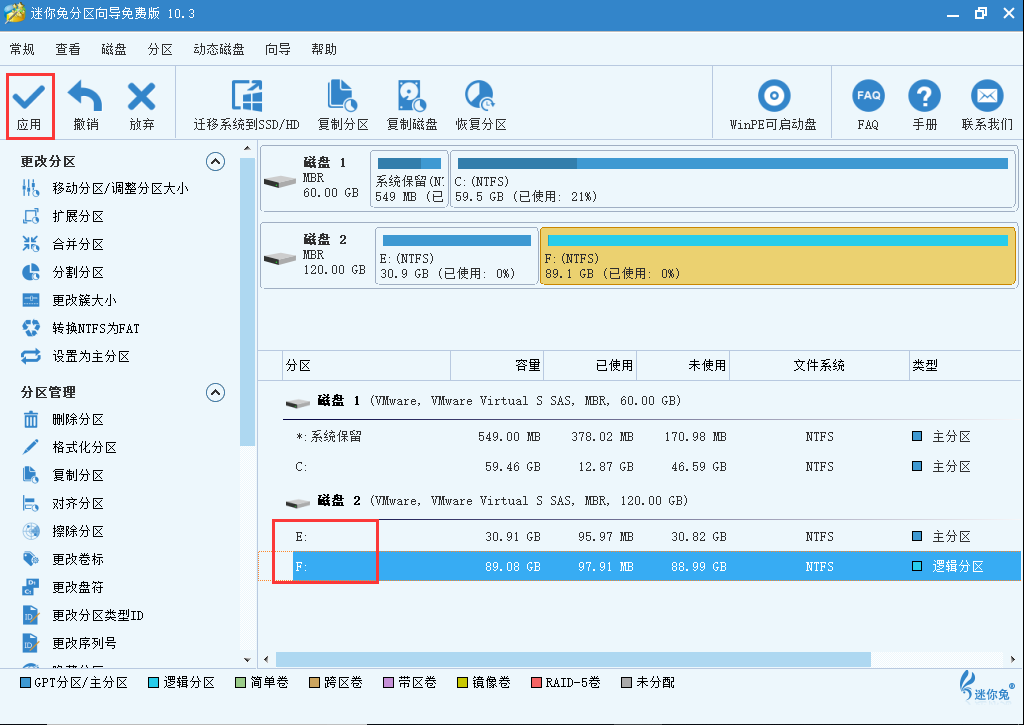Open the 分区 menu in the menu bar
Screen dimensions: 1024x725
click(160, 50)
